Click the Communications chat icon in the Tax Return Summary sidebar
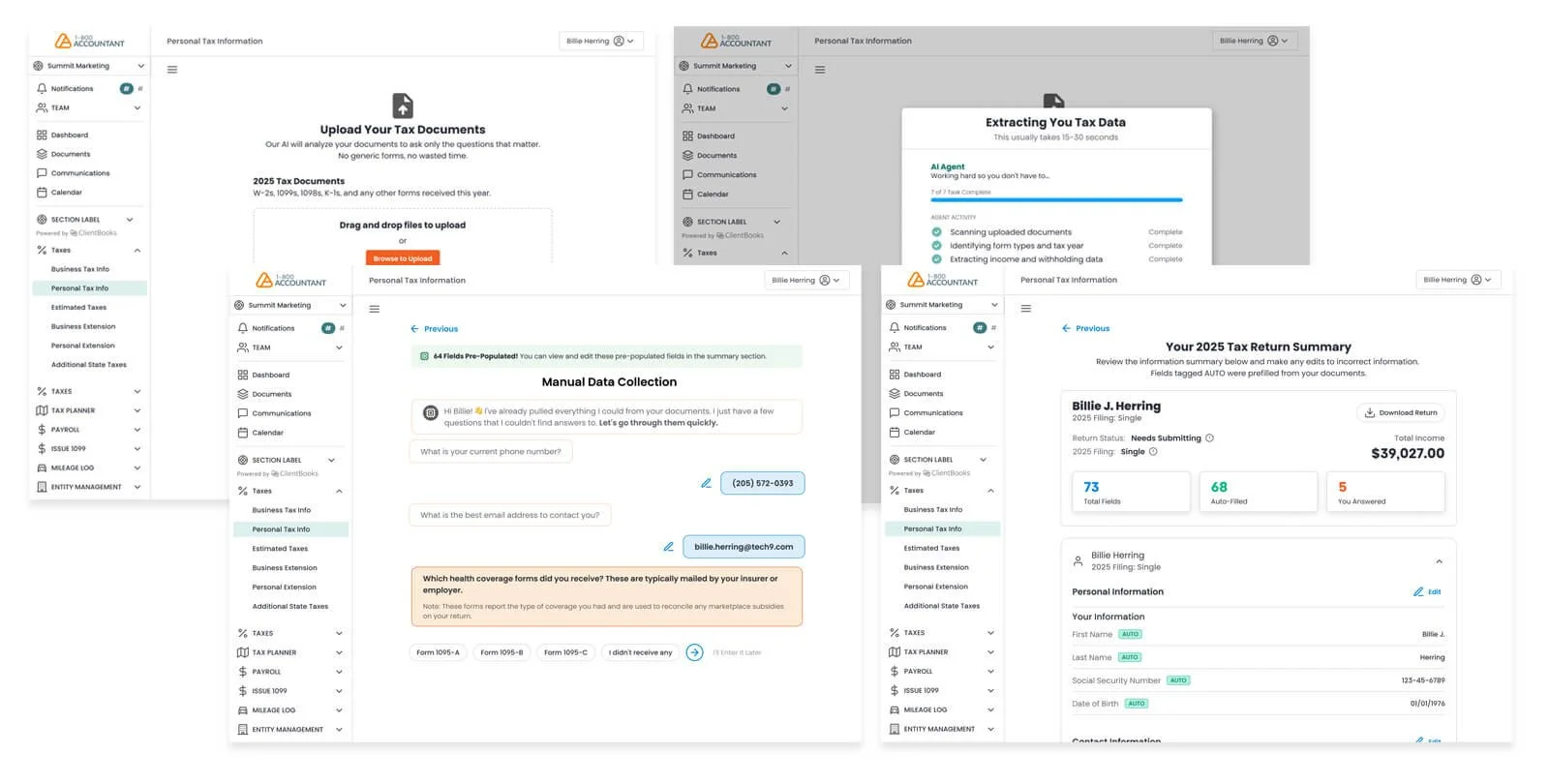Image resolution: width=1549 pixels, height=784 pixels. point(895,413)
